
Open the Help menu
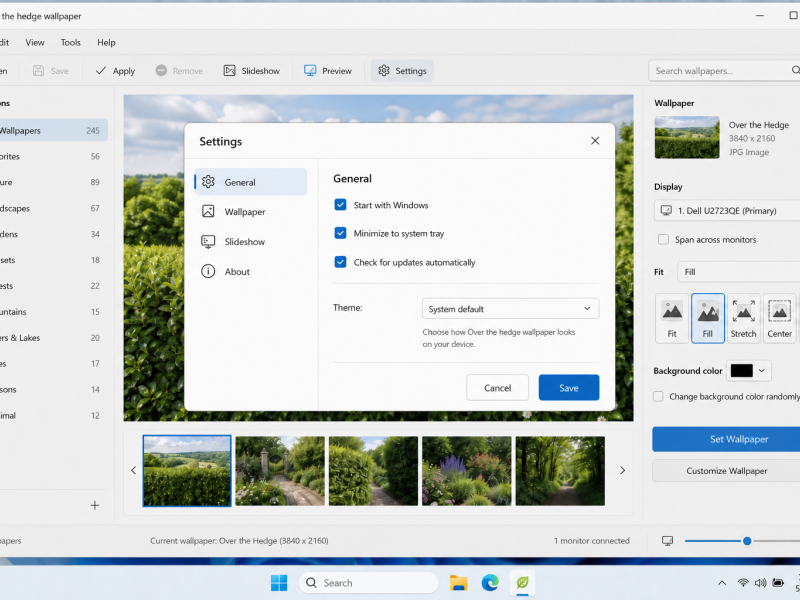coord(106,42)
